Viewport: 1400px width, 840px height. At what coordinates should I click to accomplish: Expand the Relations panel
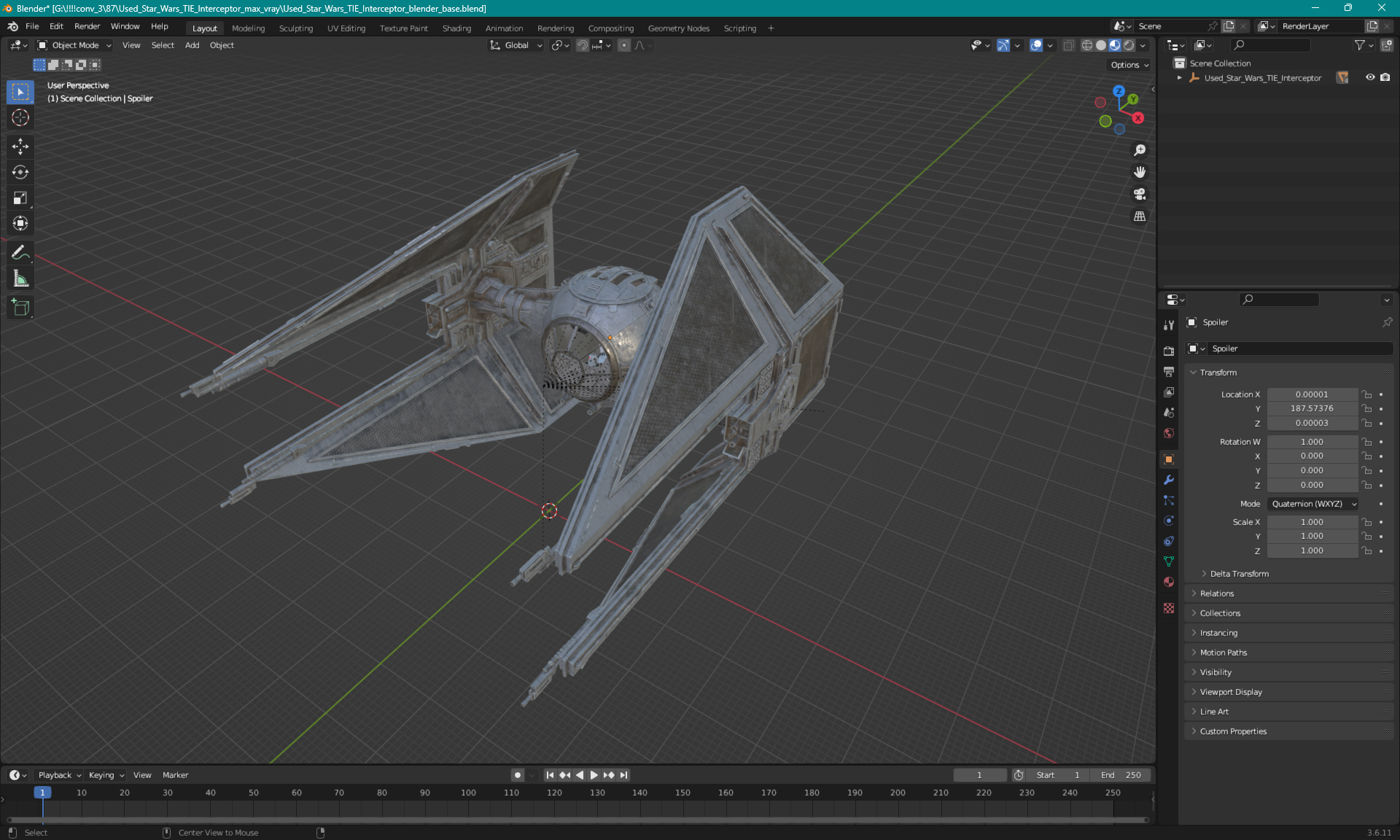coord(1216,594)
